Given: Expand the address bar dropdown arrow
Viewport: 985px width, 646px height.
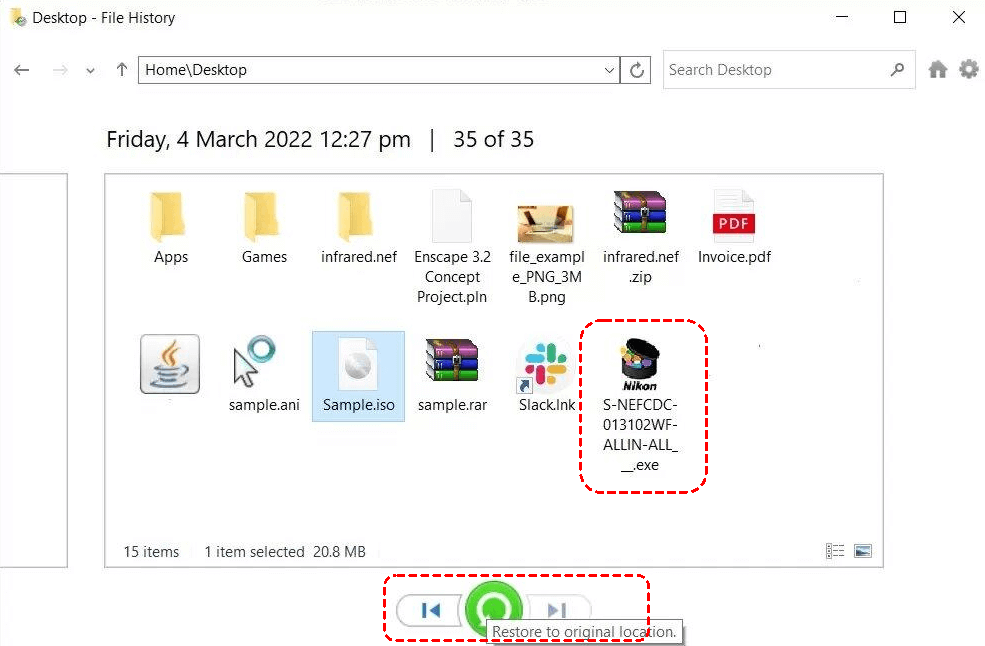Looking at the screenshot, I should (x=609, y=70).
